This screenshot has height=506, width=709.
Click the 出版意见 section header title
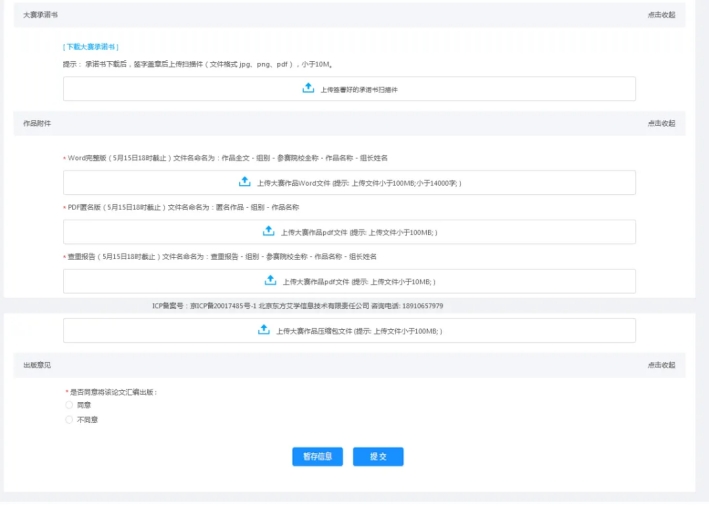(37, 366)
